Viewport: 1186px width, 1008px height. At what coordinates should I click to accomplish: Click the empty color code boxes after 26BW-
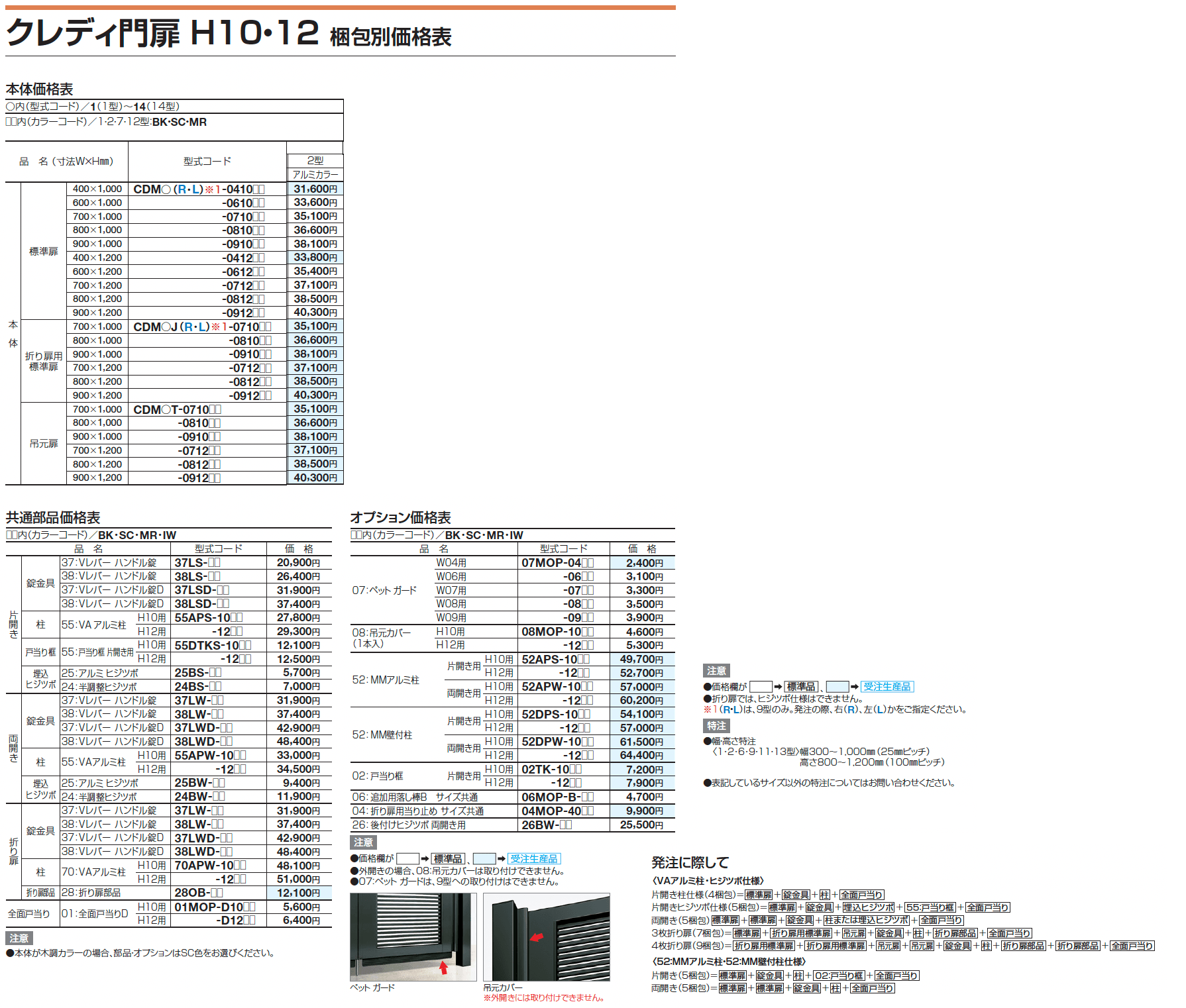(x=566, y=825)
